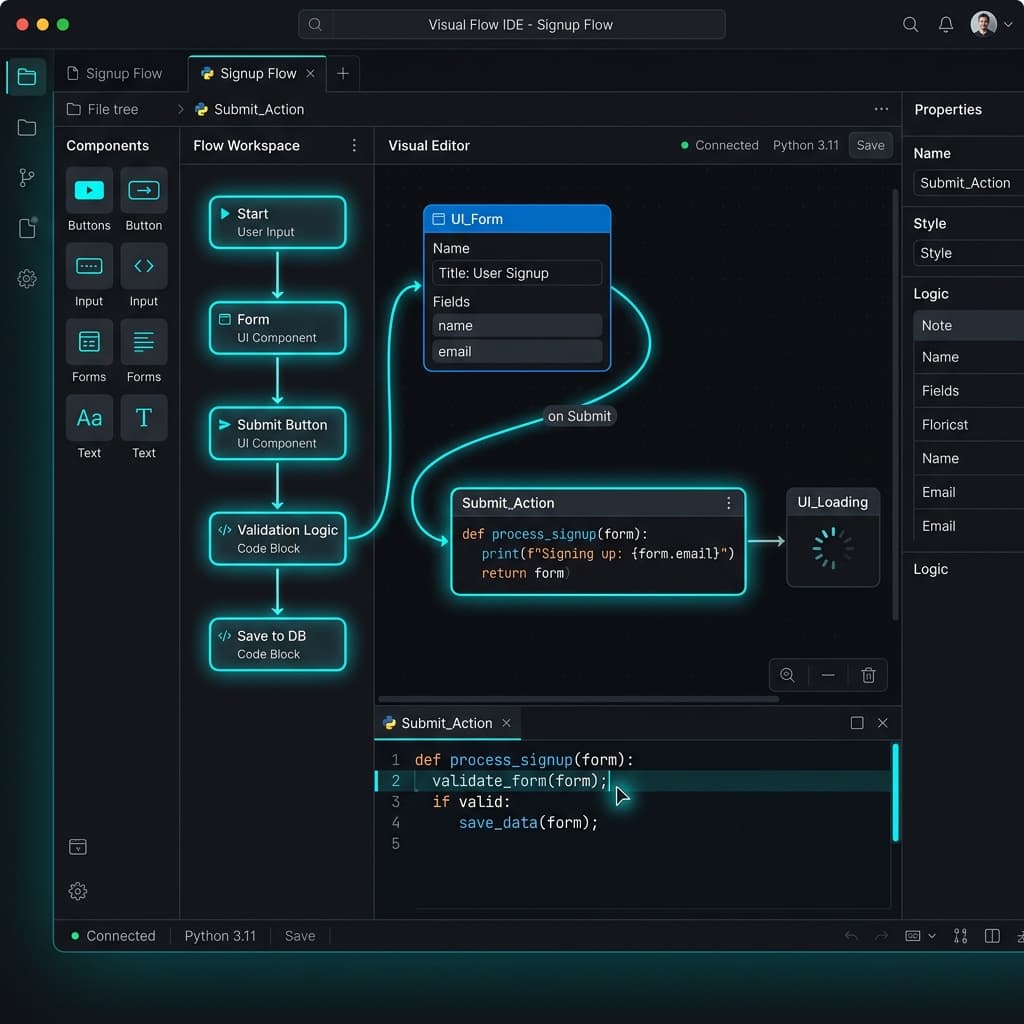Click Save button in Visual Editor header
The image size is (1024, 1024).
point(870,145)
